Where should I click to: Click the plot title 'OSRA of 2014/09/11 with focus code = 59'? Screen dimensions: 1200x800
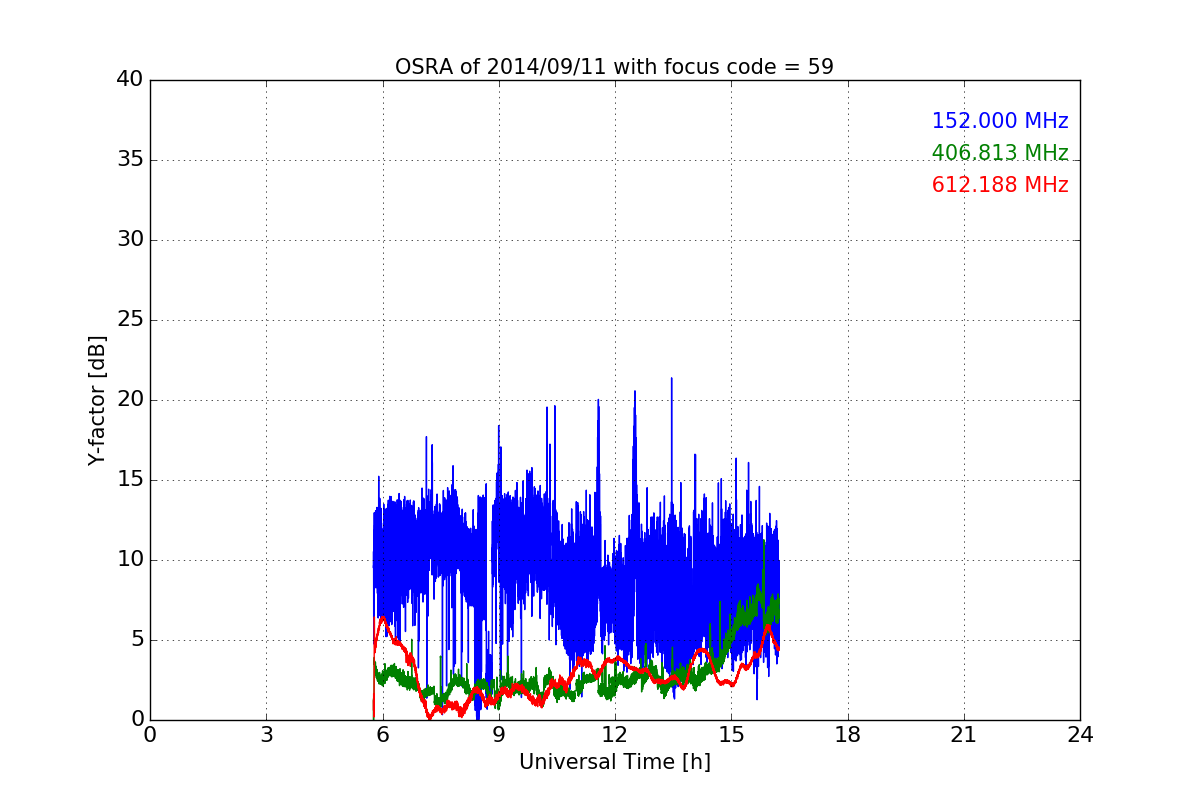pos(614,67)
